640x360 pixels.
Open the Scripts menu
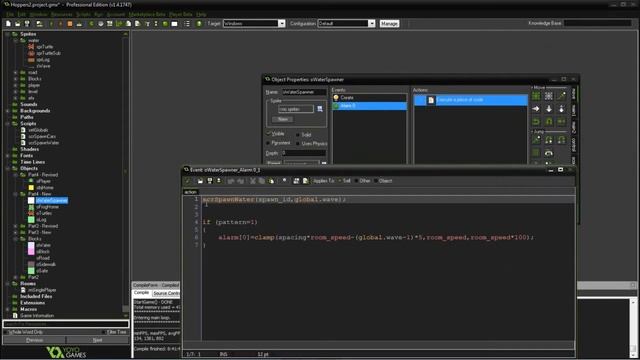click(83, 14)
